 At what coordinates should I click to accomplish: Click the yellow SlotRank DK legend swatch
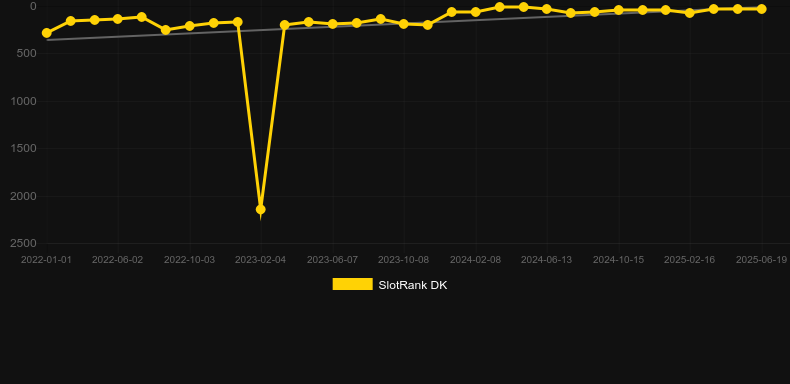[x=353, y=284]
